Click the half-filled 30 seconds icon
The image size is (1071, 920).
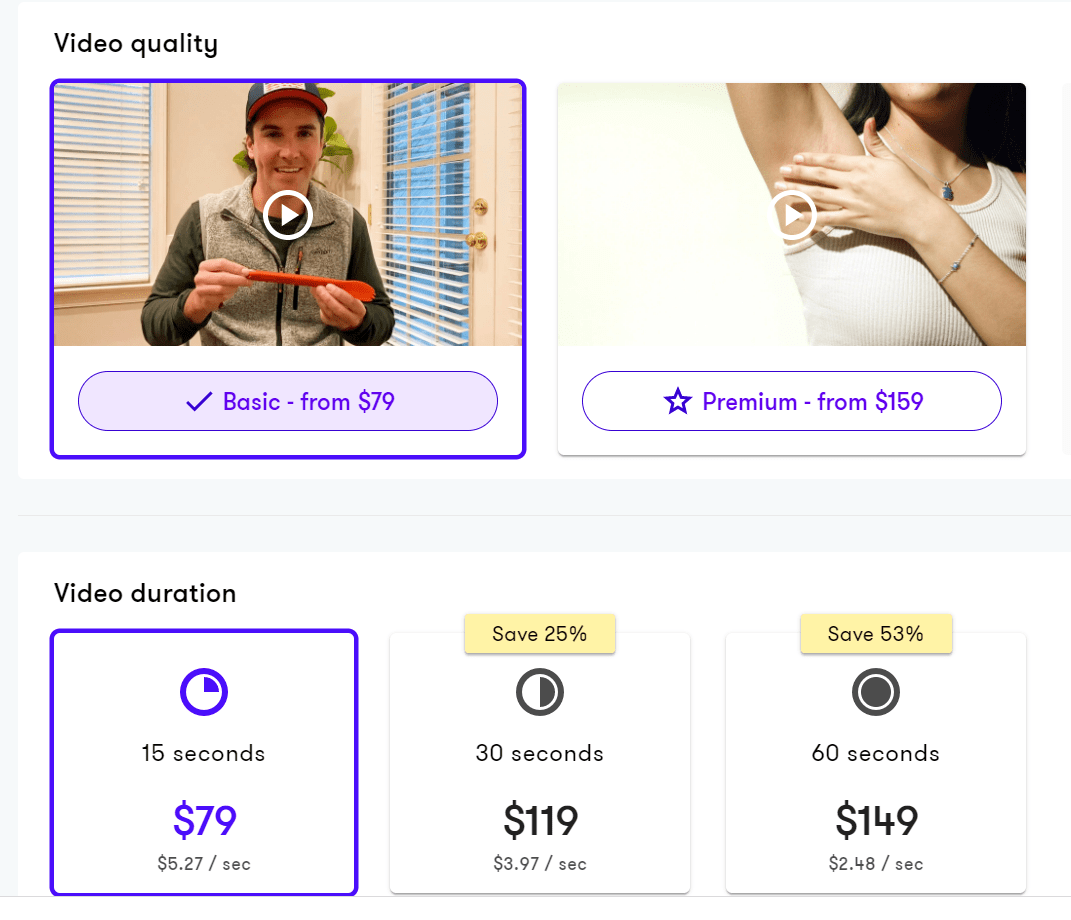tap(540, 692)
